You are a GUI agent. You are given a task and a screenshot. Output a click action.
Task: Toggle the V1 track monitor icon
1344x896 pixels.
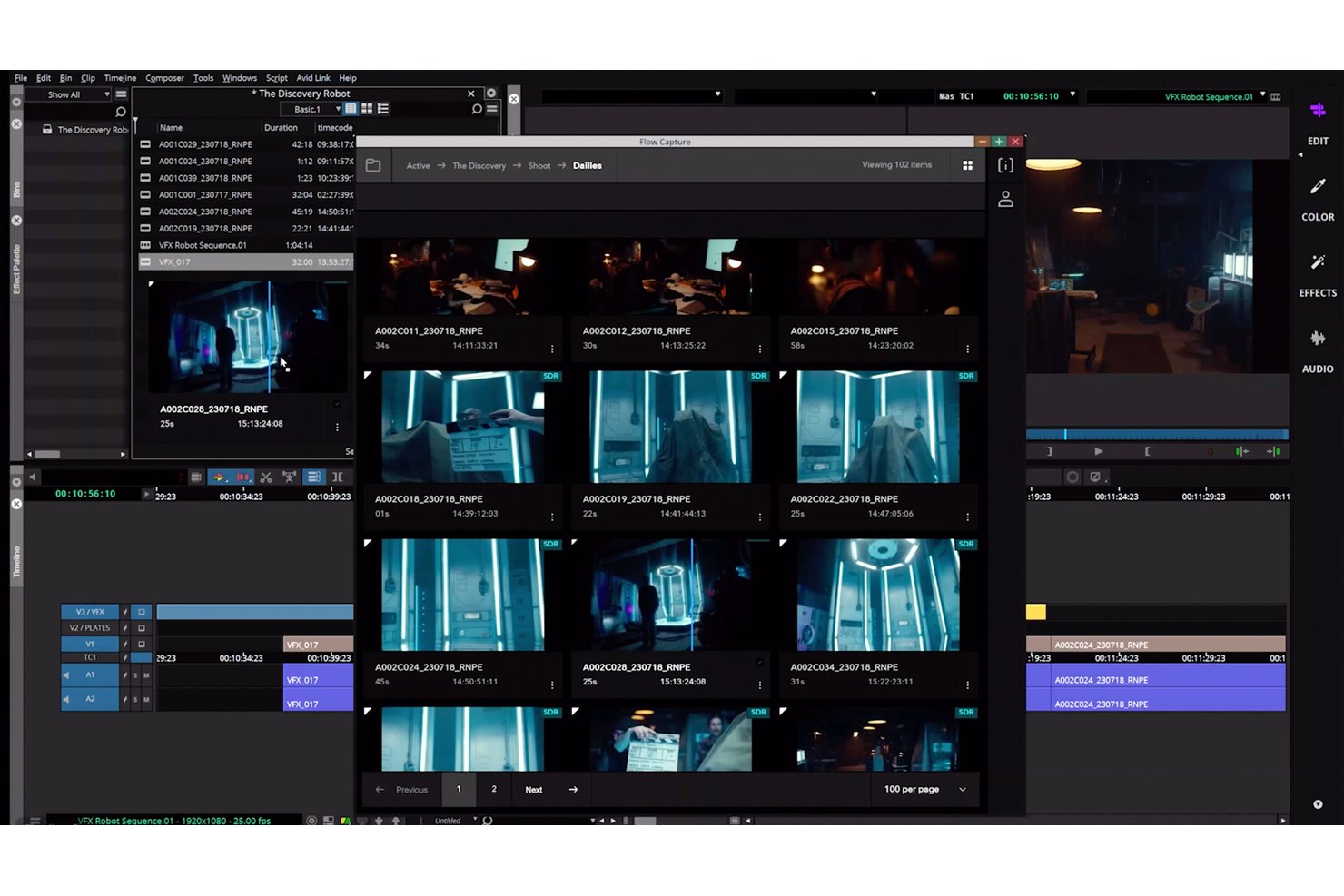(x=142, y=645)
